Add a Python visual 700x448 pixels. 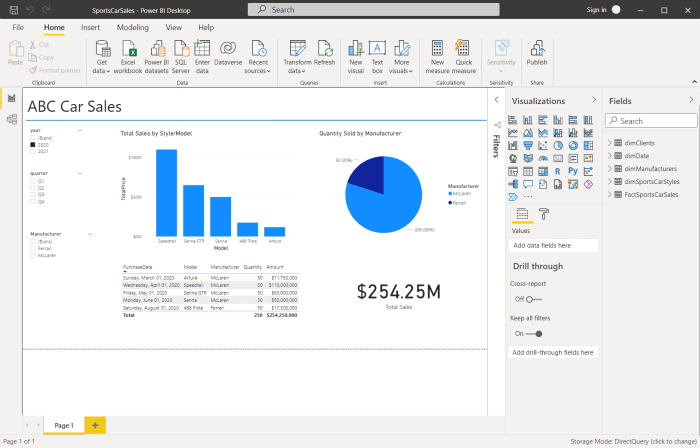point(573,171)
